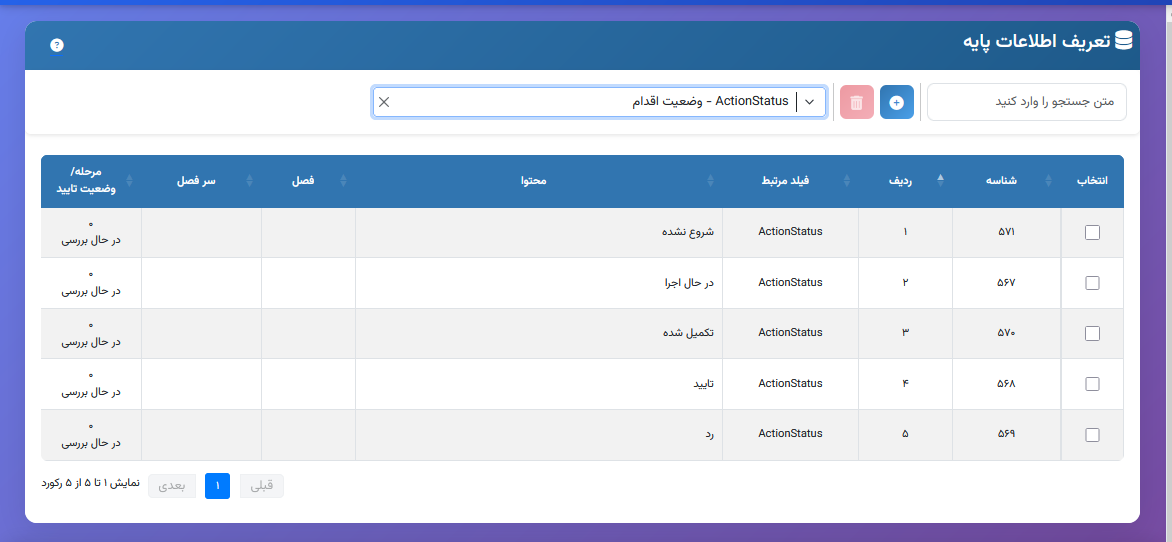The width and height of the screenshot is (1172, 542).
Task: Click ID cell ۵۶۷
Action: point(1006,283)
